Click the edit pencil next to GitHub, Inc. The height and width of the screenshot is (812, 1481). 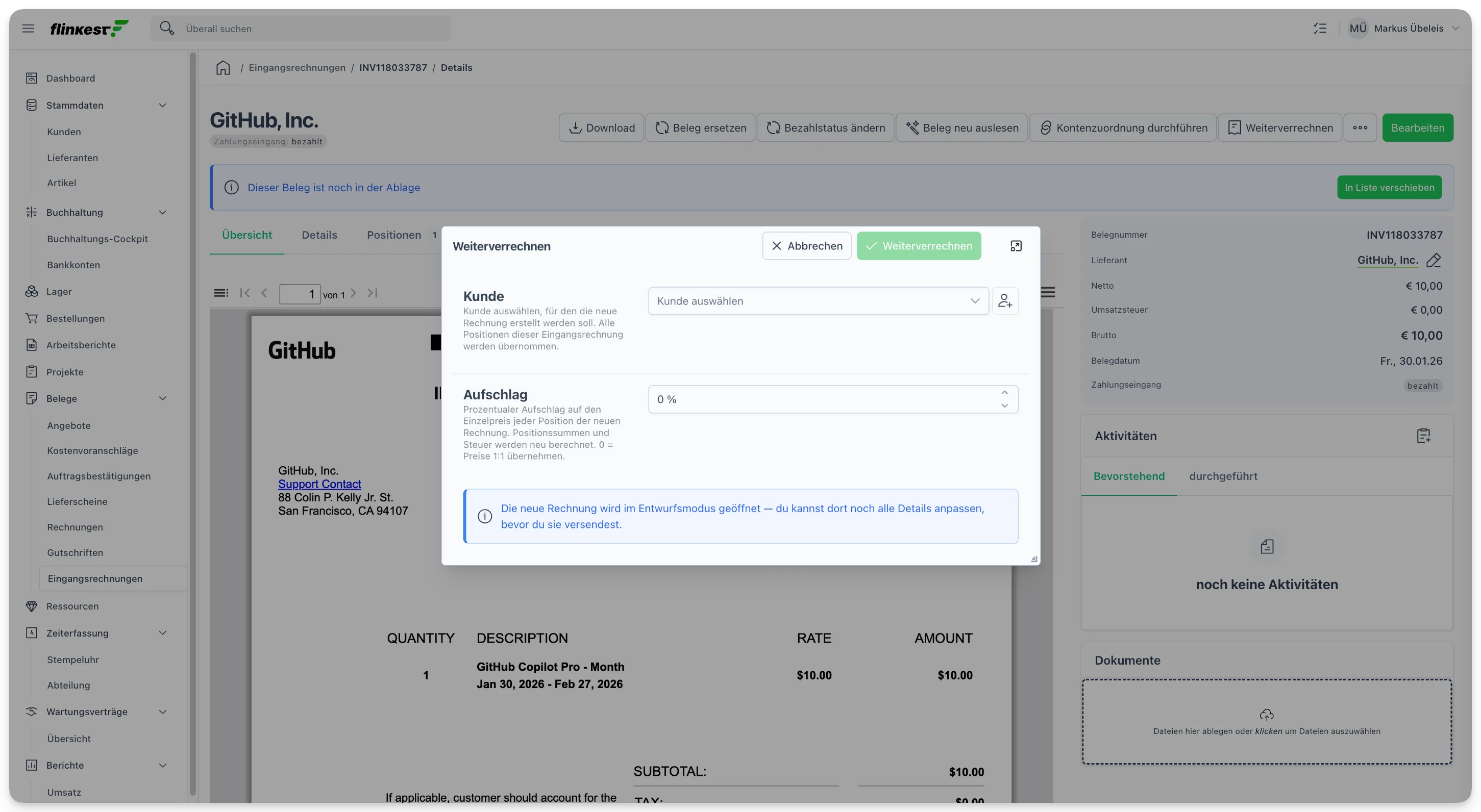pyautogui.click(x=1433, y=260)
